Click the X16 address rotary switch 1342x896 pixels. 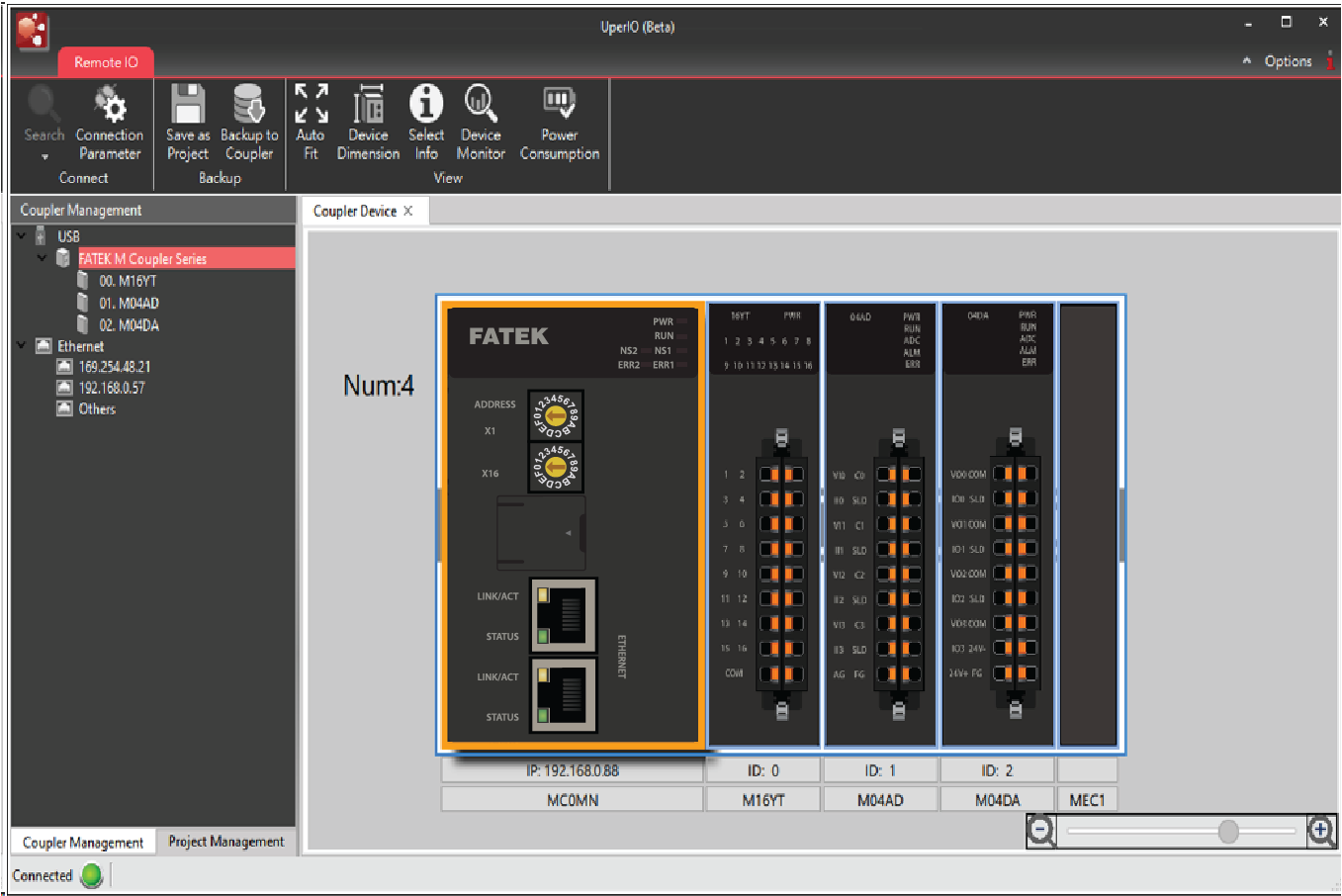point(555,467)
